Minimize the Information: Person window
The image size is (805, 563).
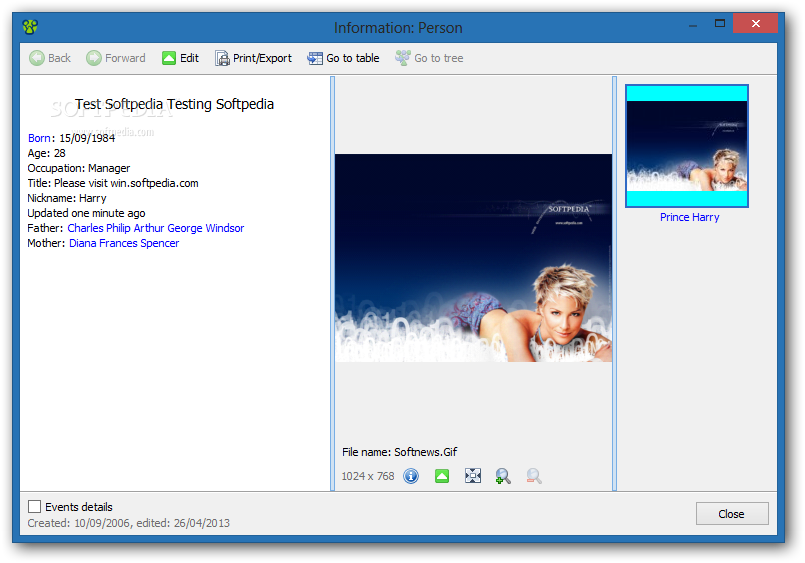point(693,24)
